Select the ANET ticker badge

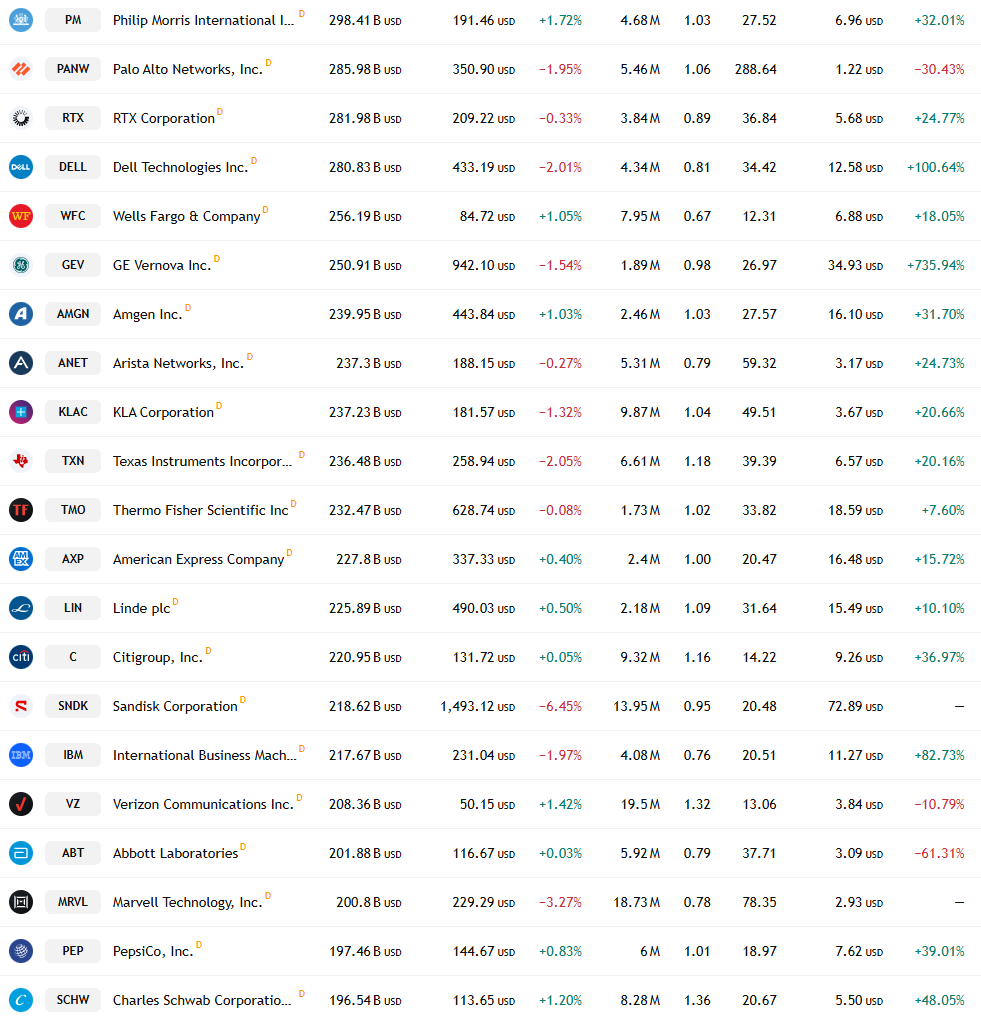(73, 363)
